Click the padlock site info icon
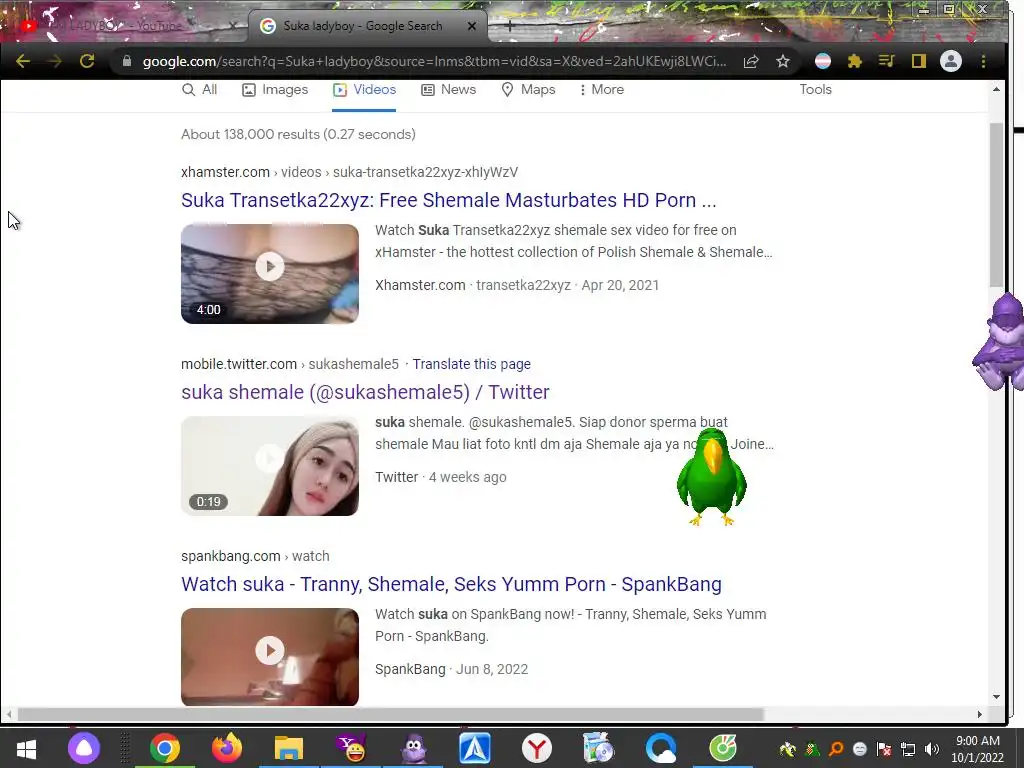Image resolution: width=1024 pixels, height=768 pixels. (x=127, y=61)
